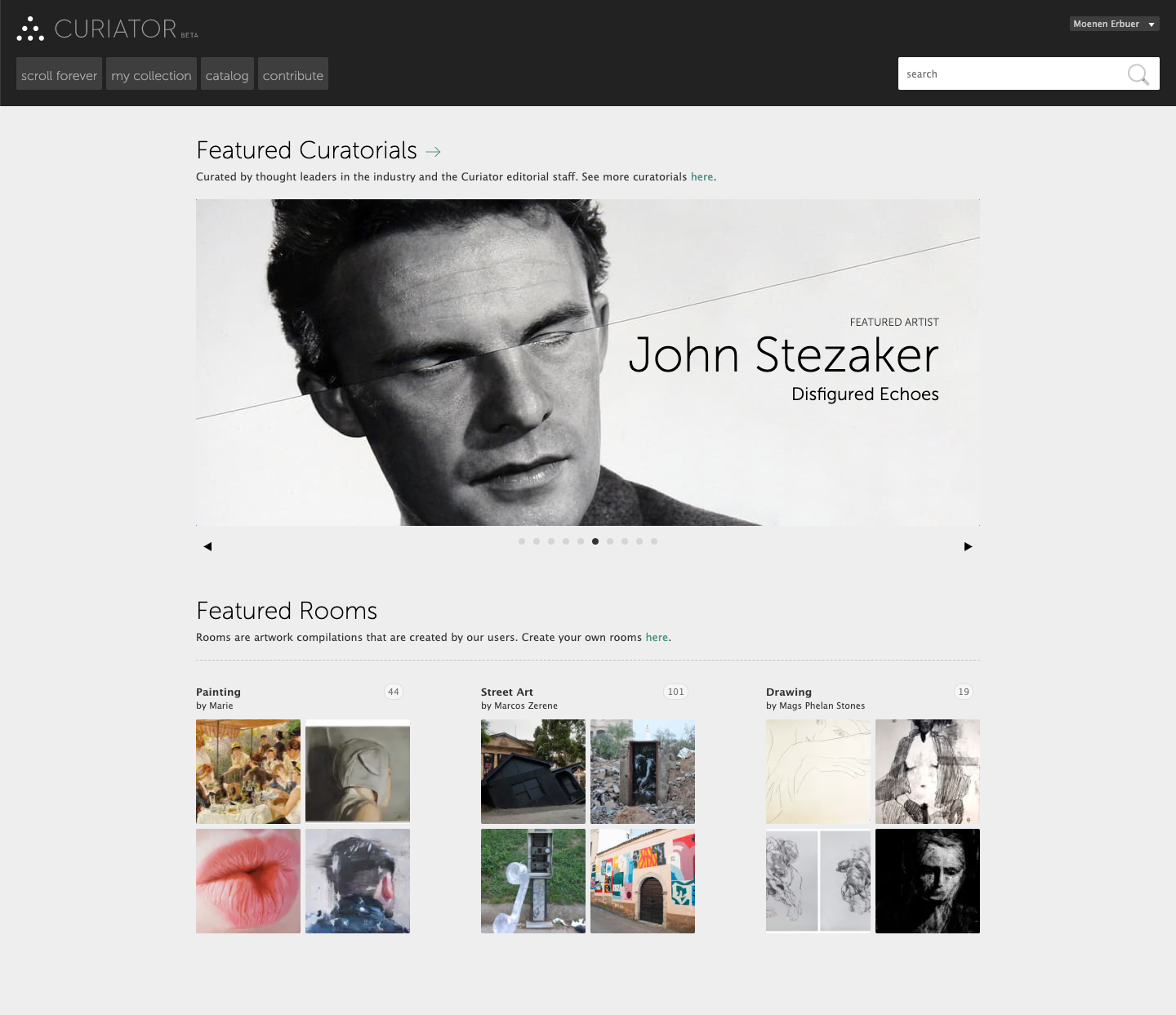Open the Street Art room title
Viewport: 1176px width, 1015px height.
[x=507, y=692]
